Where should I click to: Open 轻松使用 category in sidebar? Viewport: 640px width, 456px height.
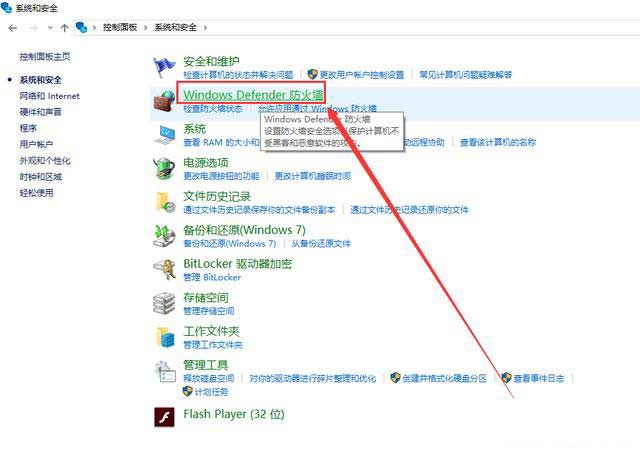(36, 193)
